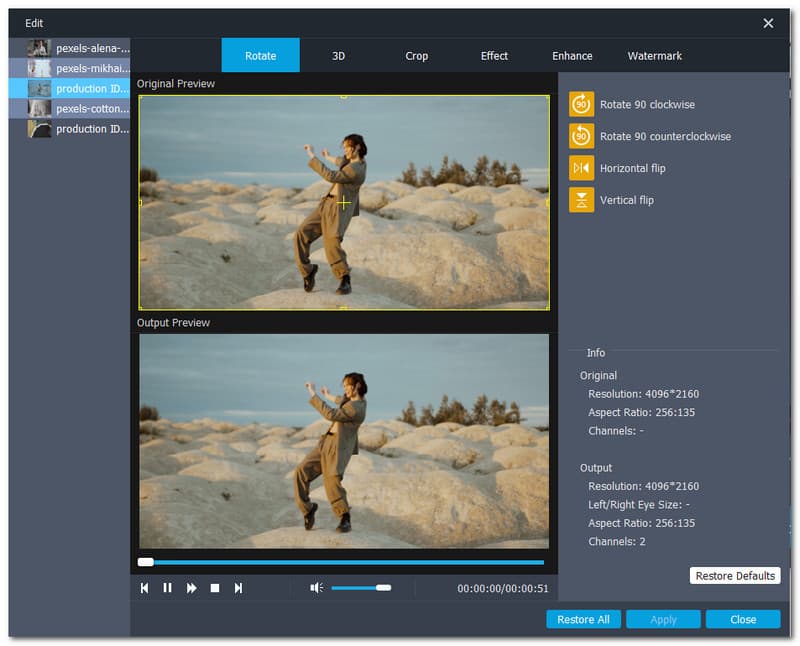The width and height of the screenshot is (800, 646).
Task: Stop the video playback
Action: pos(215,588)
